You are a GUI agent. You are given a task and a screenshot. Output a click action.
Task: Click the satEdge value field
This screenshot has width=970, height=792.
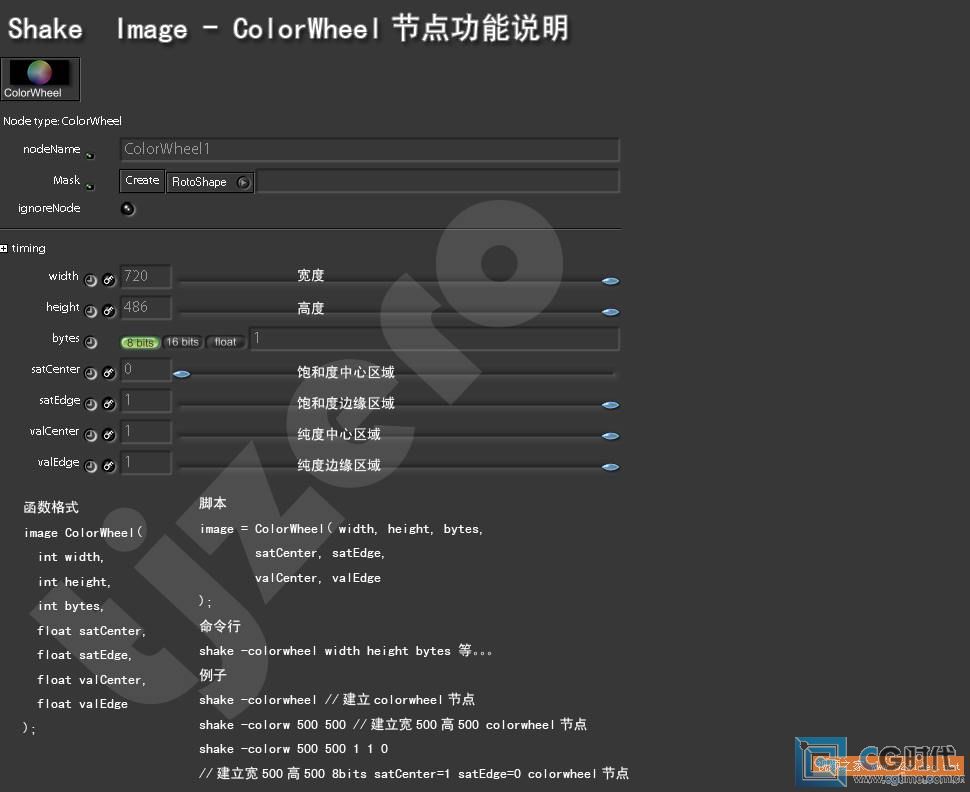tap(145, 400)
